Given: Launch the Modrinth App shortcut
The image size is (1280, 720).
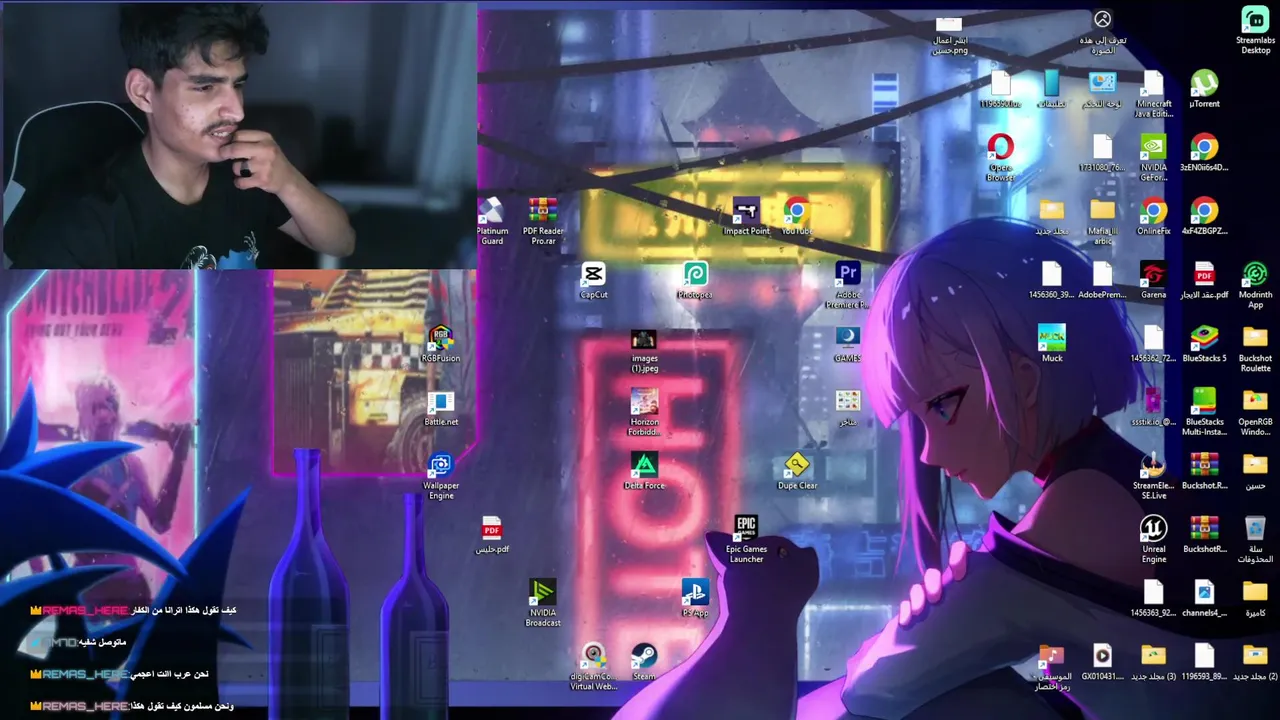Looking at the screenshot, I should pos(1255,284).
